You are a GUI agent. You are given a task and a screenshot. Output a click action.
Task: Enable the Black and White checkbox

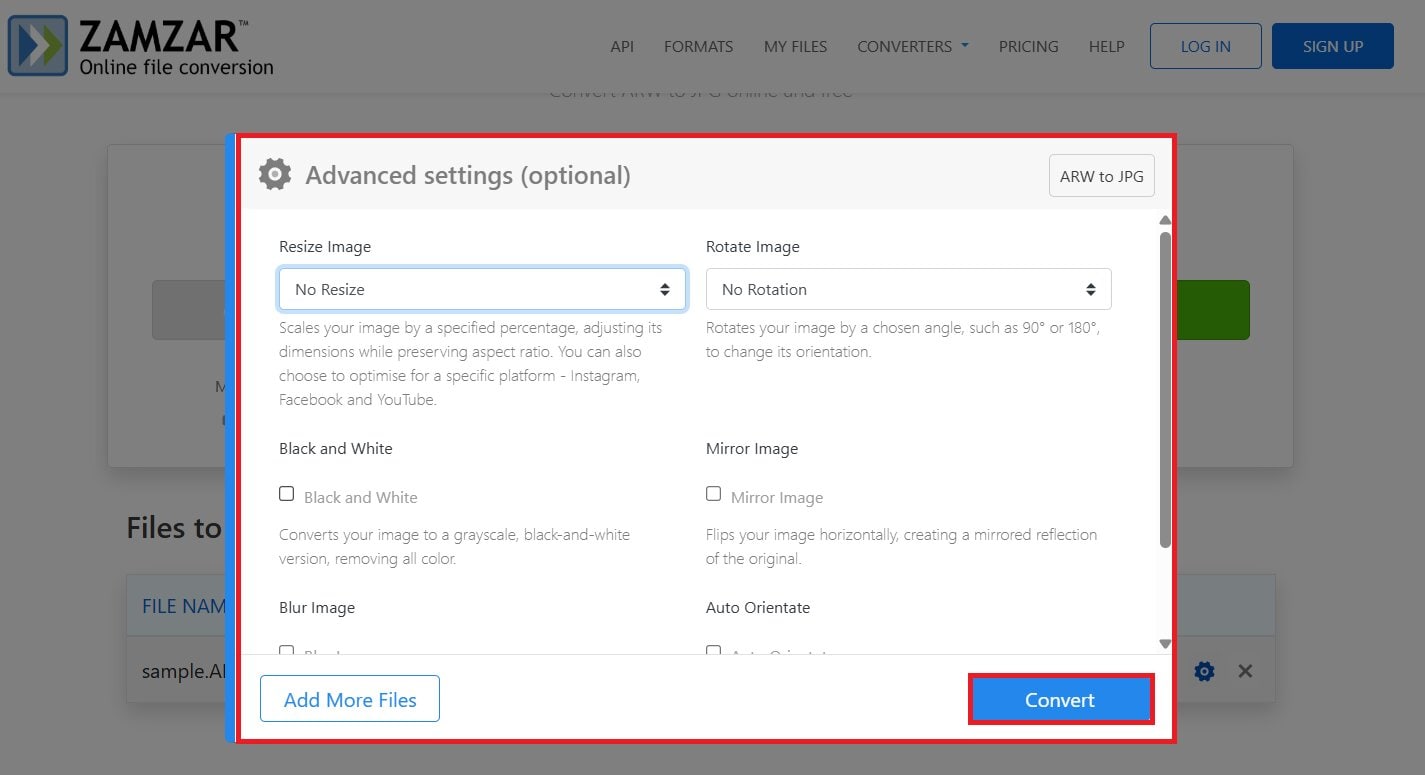click(x=287, y=494)
